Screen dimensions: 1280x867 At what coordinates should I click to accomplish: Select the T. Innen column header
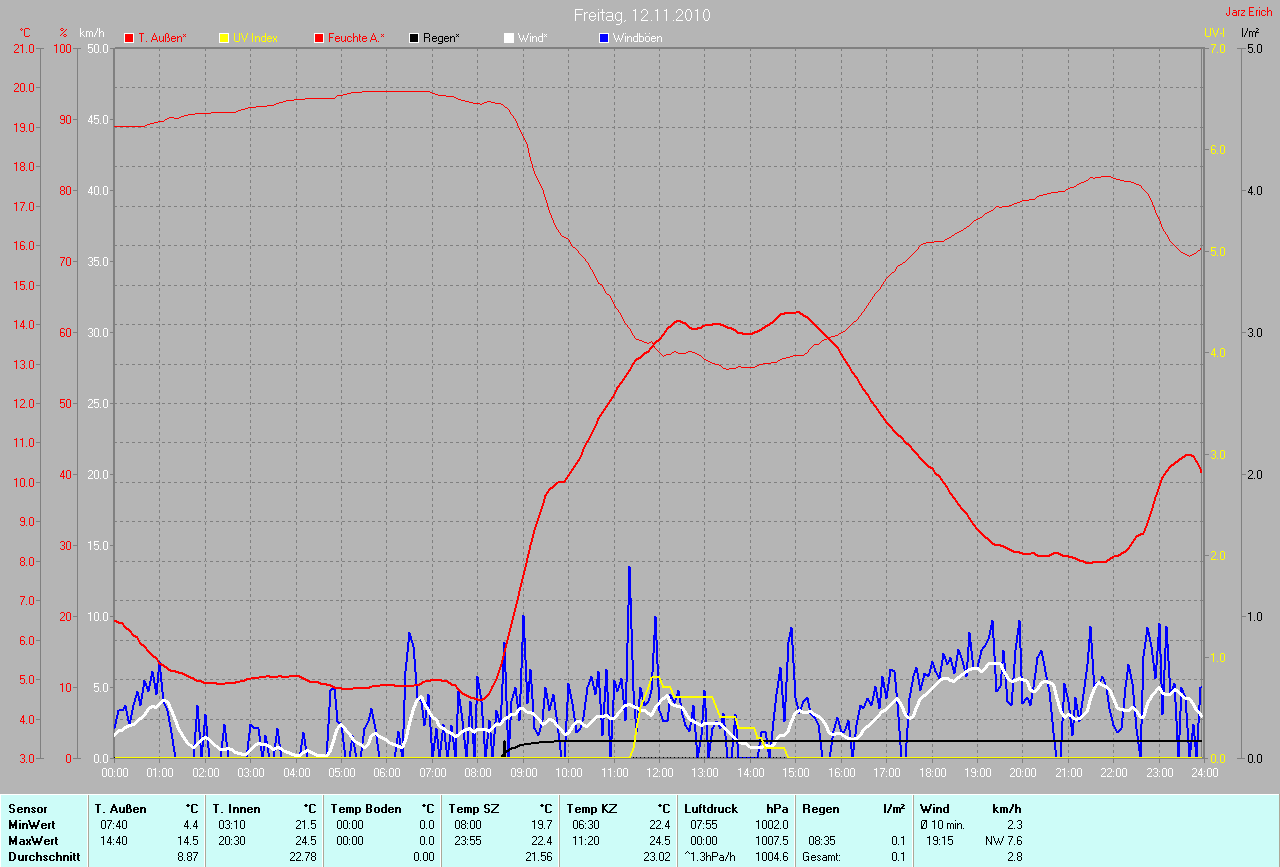pyautogui.click(x=235, y=808)
